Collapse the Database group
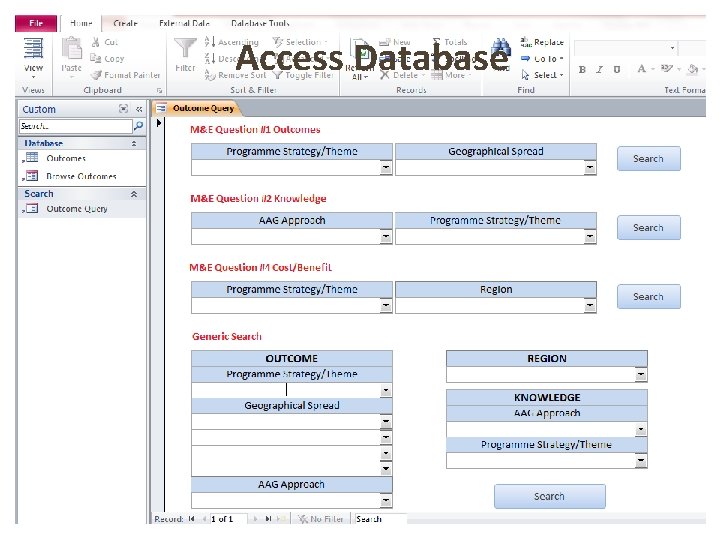Screen dimensions: 720x540 [x=134, y=143]
